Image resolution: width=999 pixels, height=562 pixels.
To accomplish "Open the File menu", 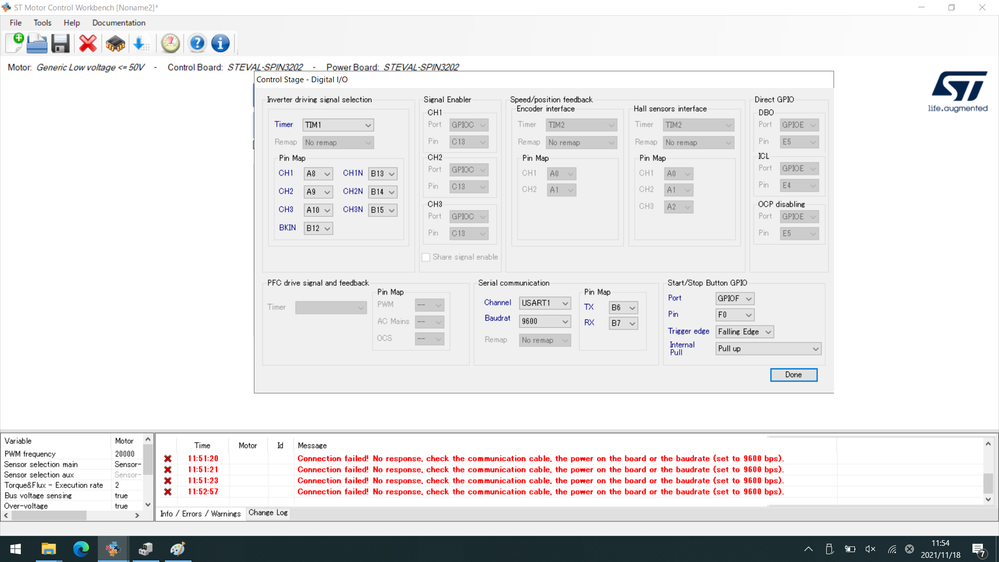I will 15,23.
